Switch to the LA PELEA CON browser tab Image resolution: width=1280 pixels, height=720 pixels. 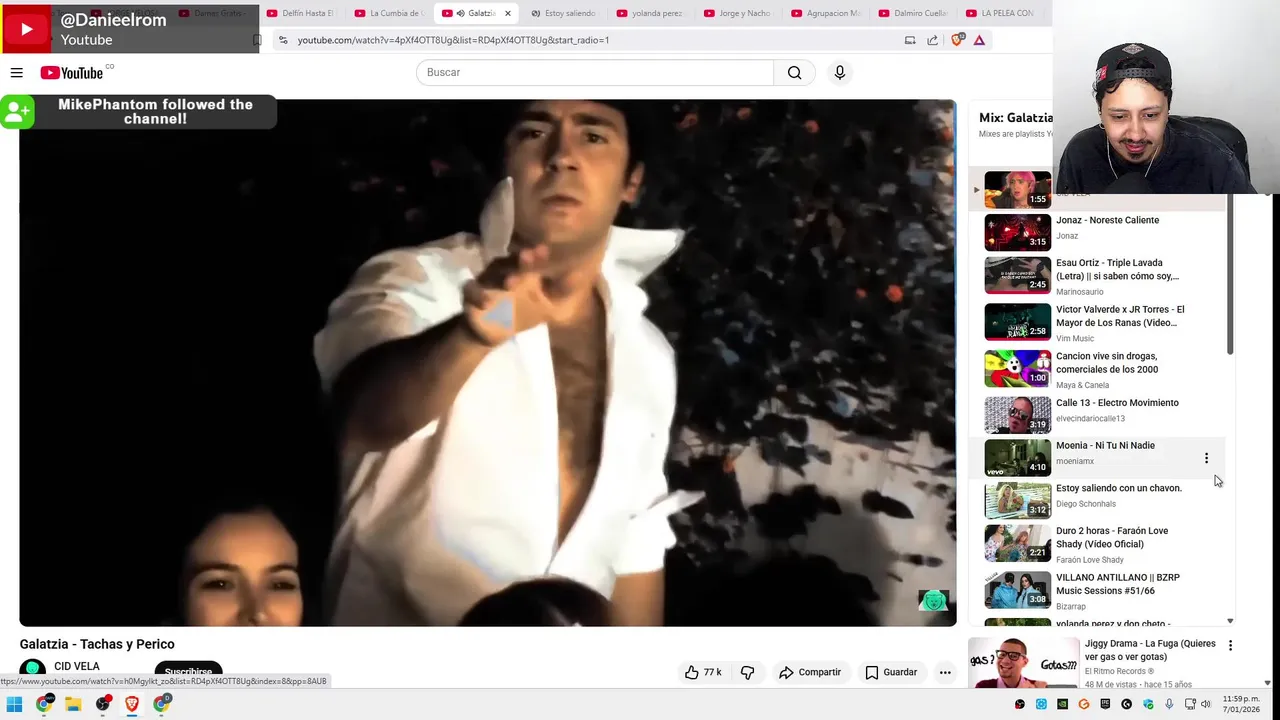tap(1000, 13)
